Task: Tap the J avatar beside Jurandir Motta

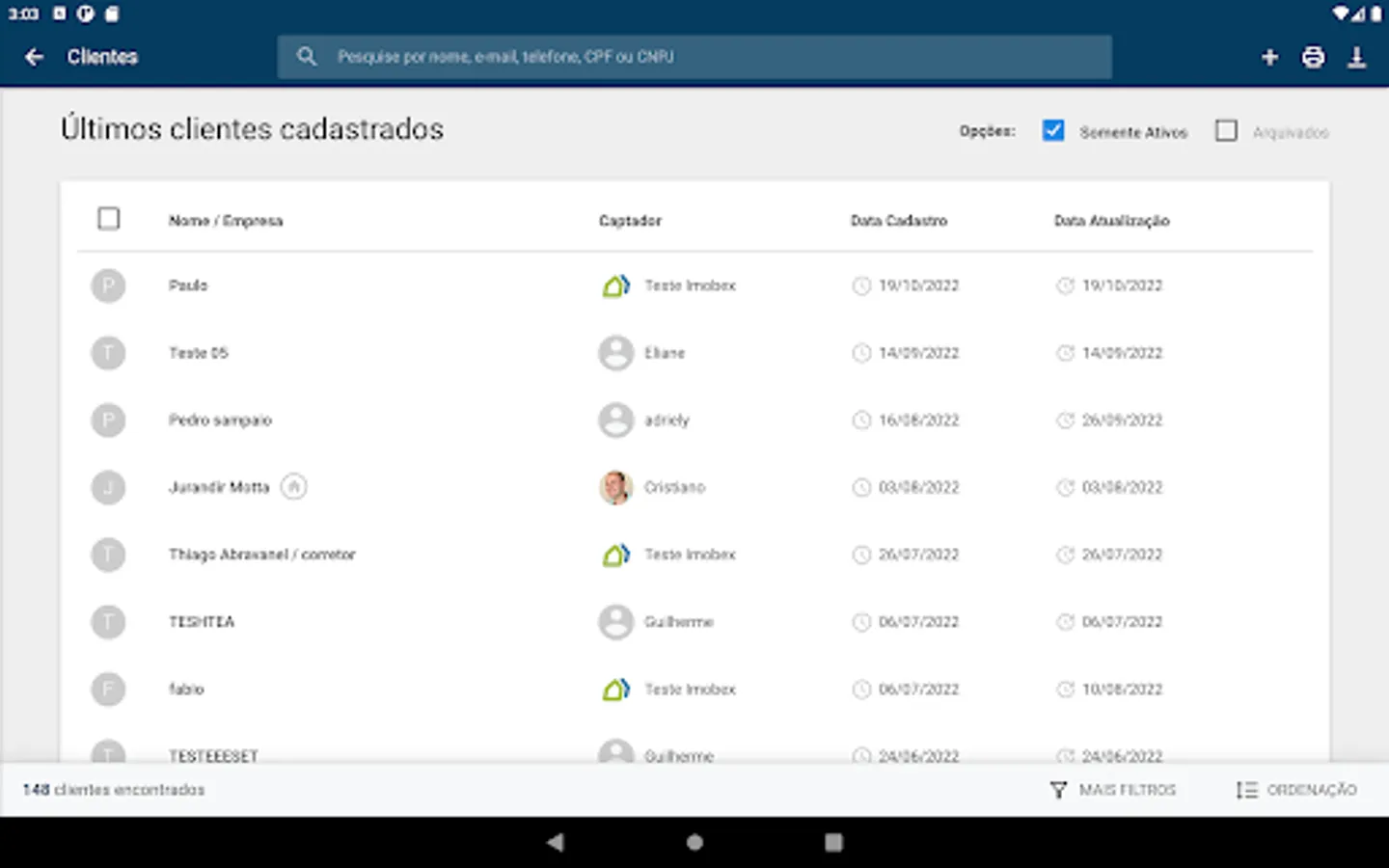Action: point(108,487)
